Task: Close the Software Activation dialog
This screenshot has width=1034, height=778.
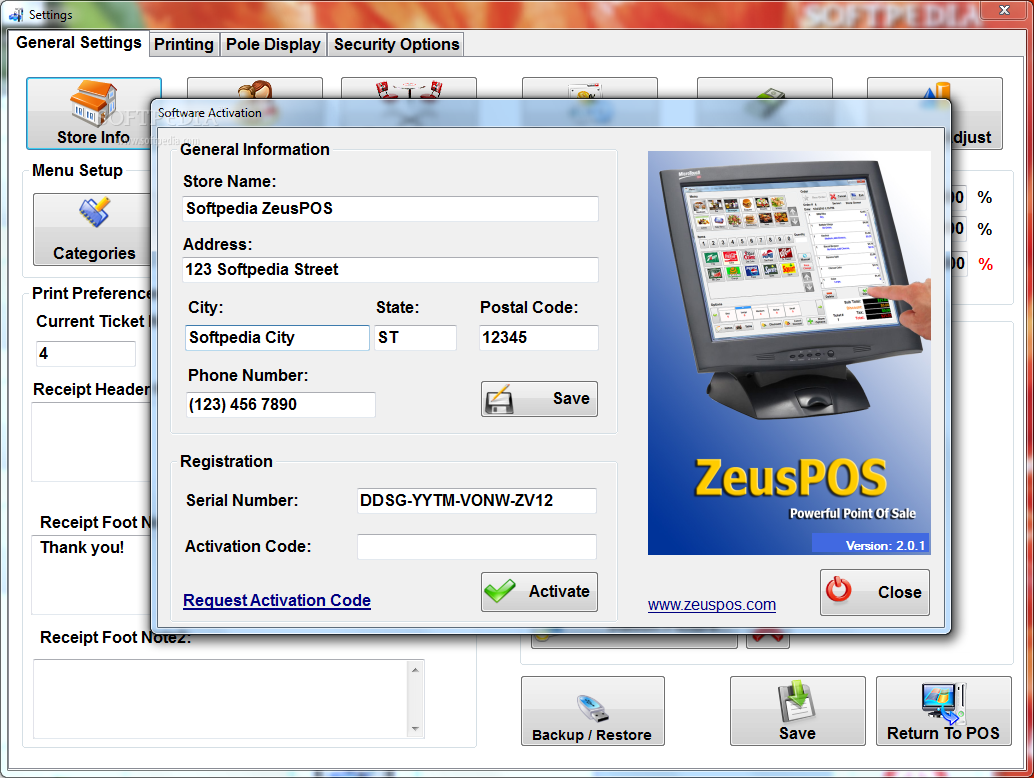Action: tap(874, 592)
